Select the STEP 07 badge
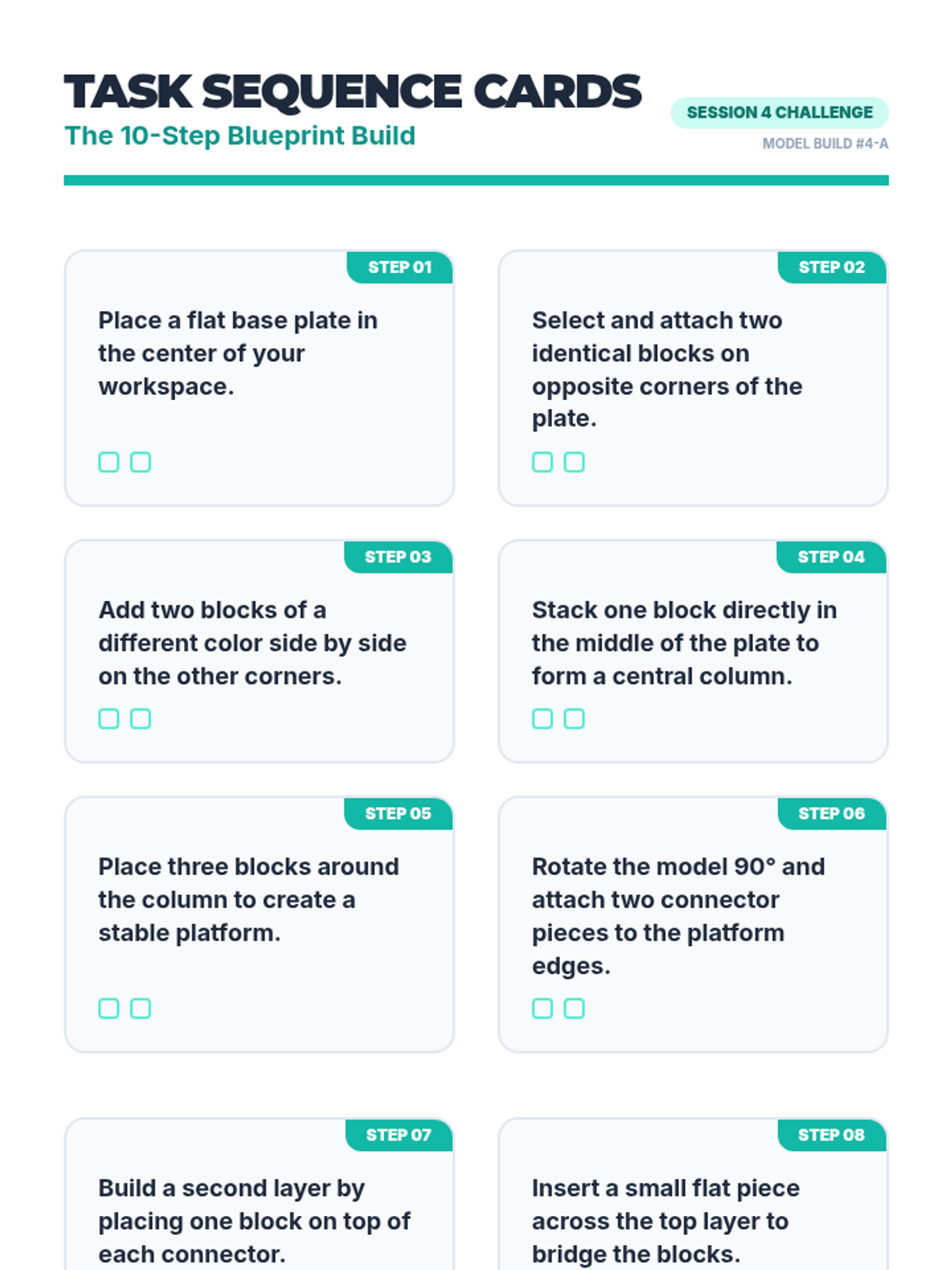The image size is (952, 1270). [398, 1135]
